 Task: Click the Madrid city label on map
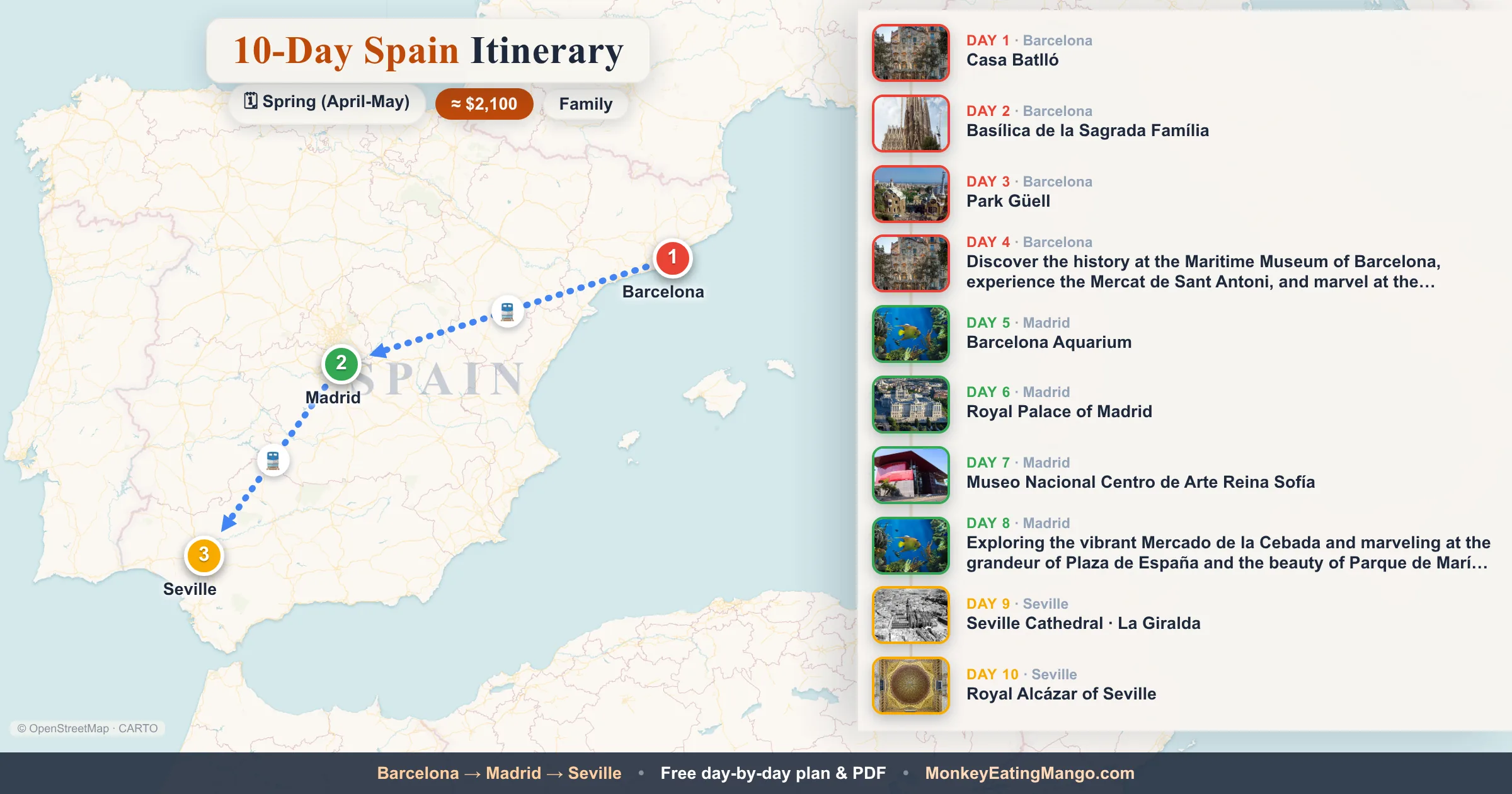tap(333, 398)
